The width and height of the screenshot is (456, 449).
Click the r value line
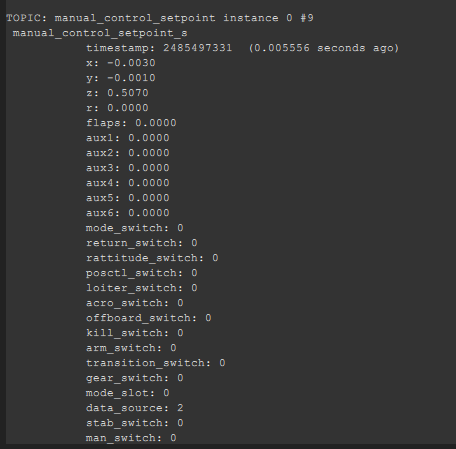117,108
